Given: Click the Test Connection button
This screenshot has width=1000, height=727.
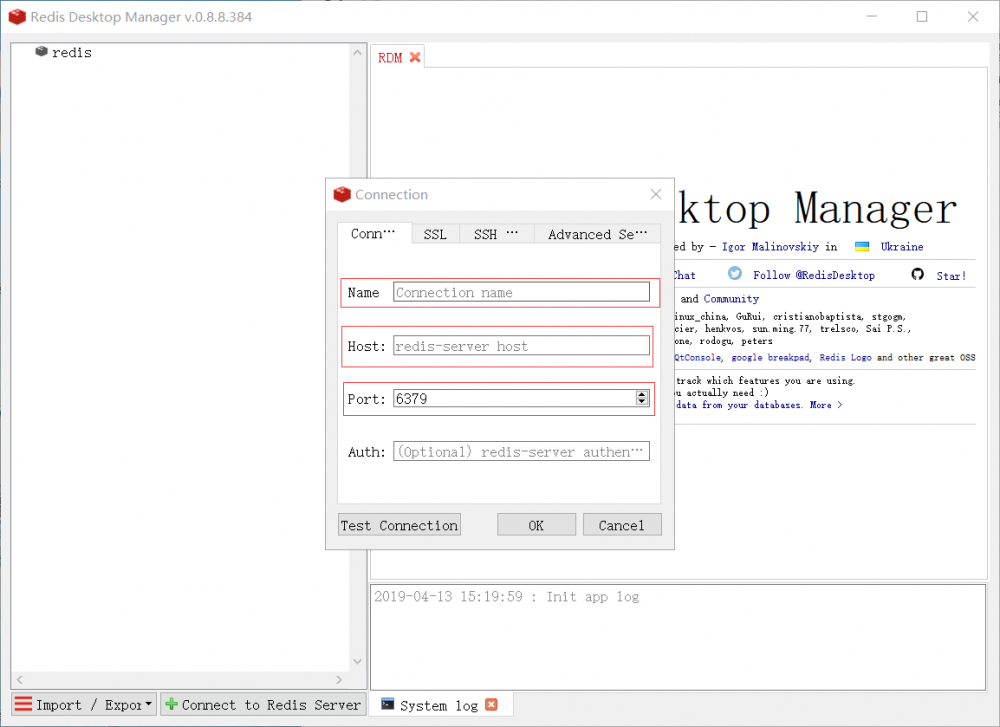Looking at the screenshot, I should point(398,524).
